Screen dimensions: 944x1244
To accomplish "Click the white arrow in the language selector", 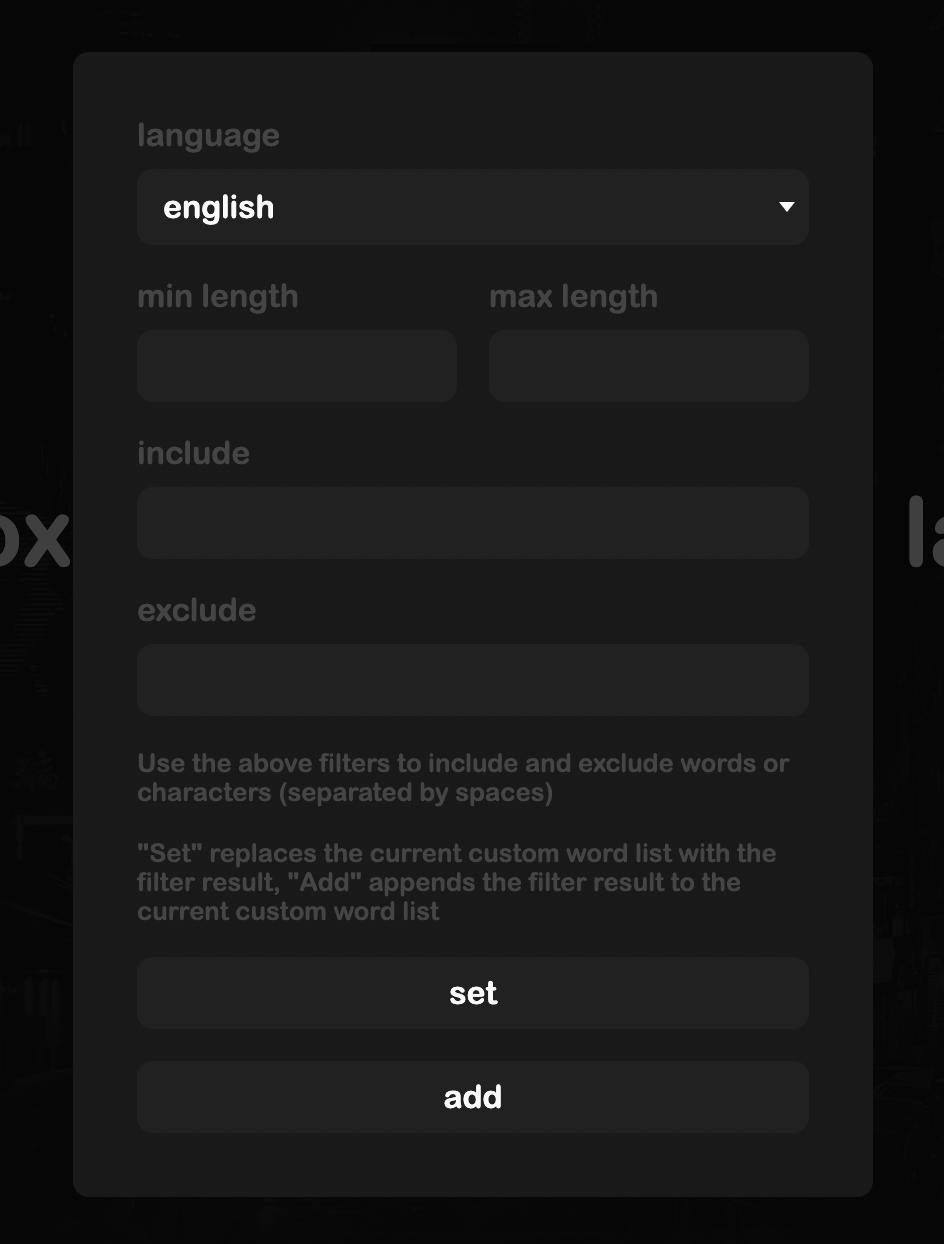I will click(787, 207).
